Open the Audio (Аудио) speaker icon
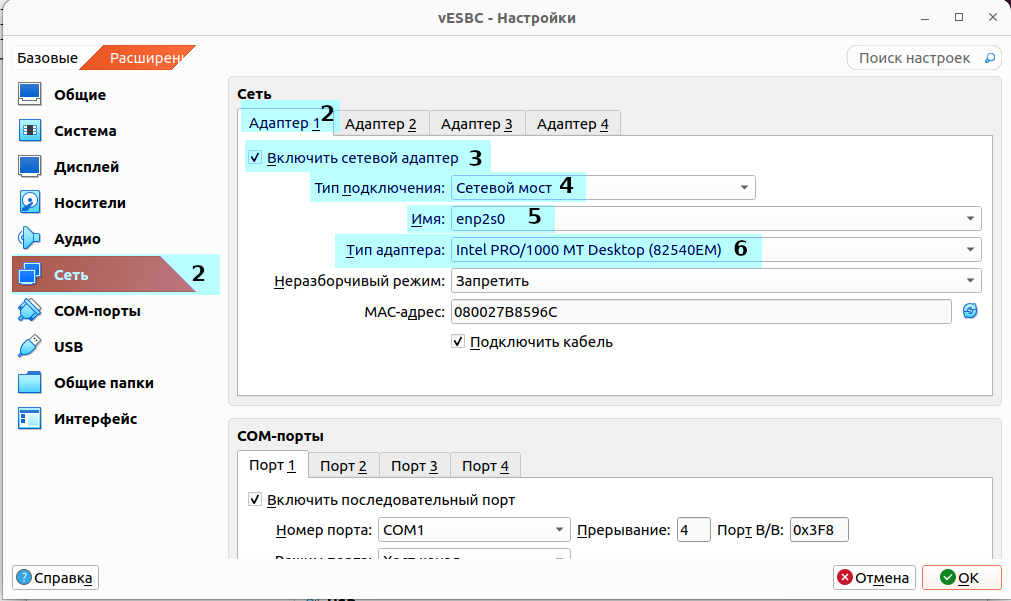Viewport: 1011px width, 601px height. pyautogui.click(x=30, y=239)
